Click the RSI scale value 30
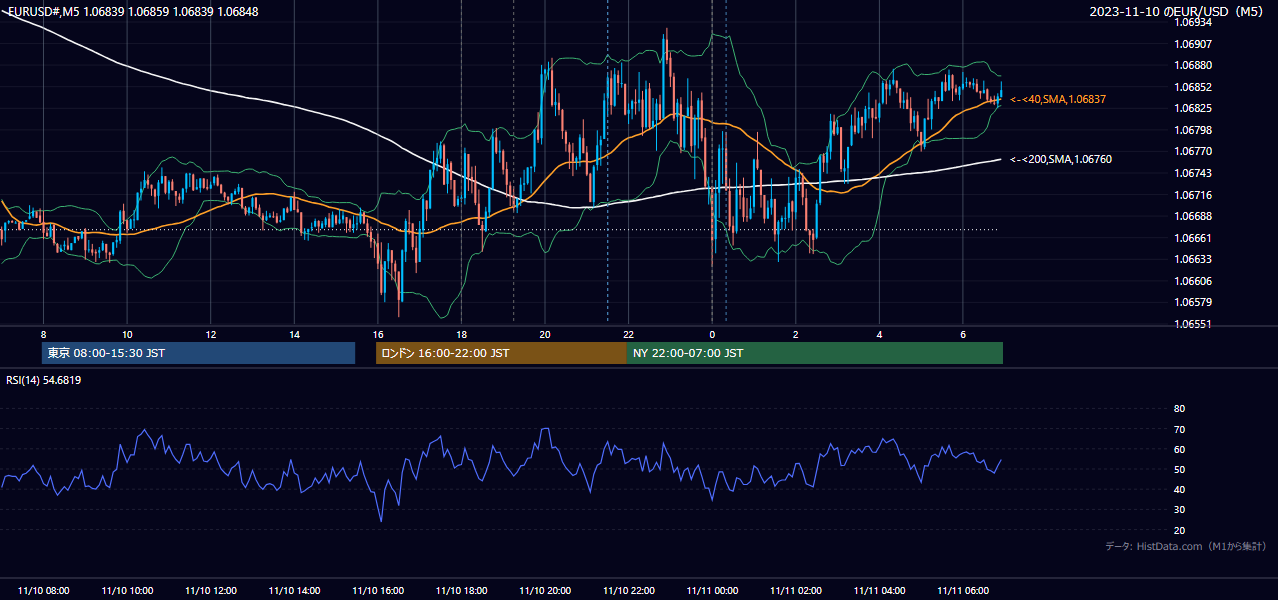The image size is (1278, 600). click(1179, 510)
